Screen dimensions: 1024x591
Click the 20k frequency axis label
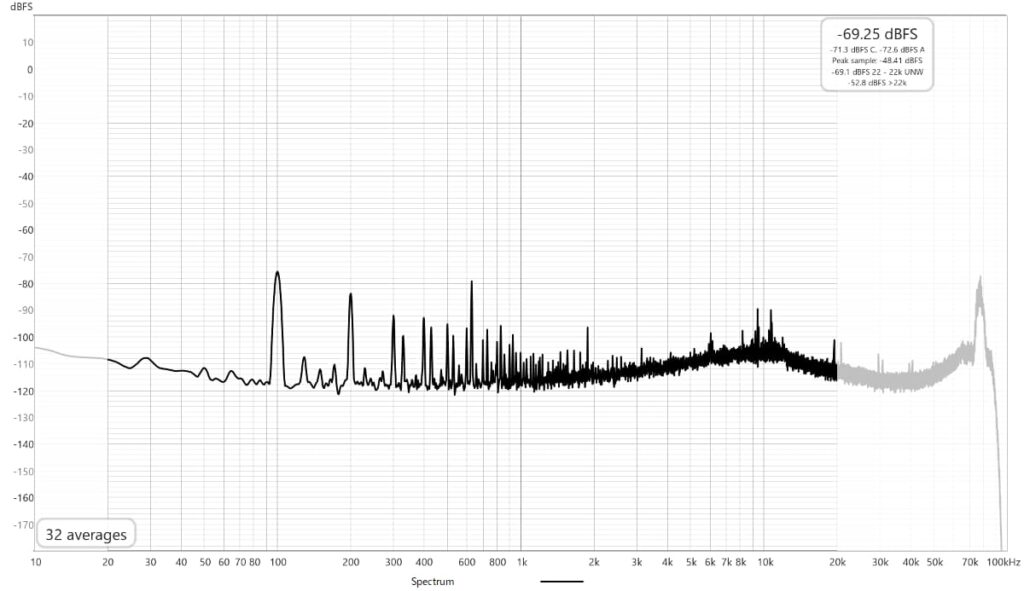(837, 563)
